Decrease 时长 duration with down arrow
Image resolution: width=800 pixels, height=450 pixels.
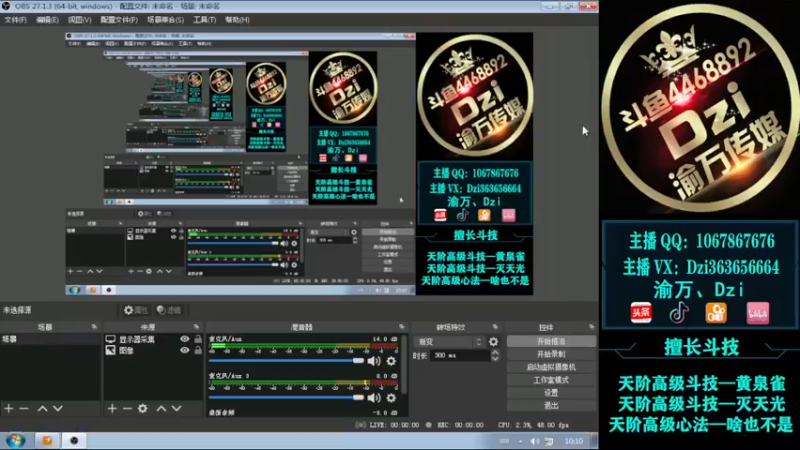(x=495, y=359)
